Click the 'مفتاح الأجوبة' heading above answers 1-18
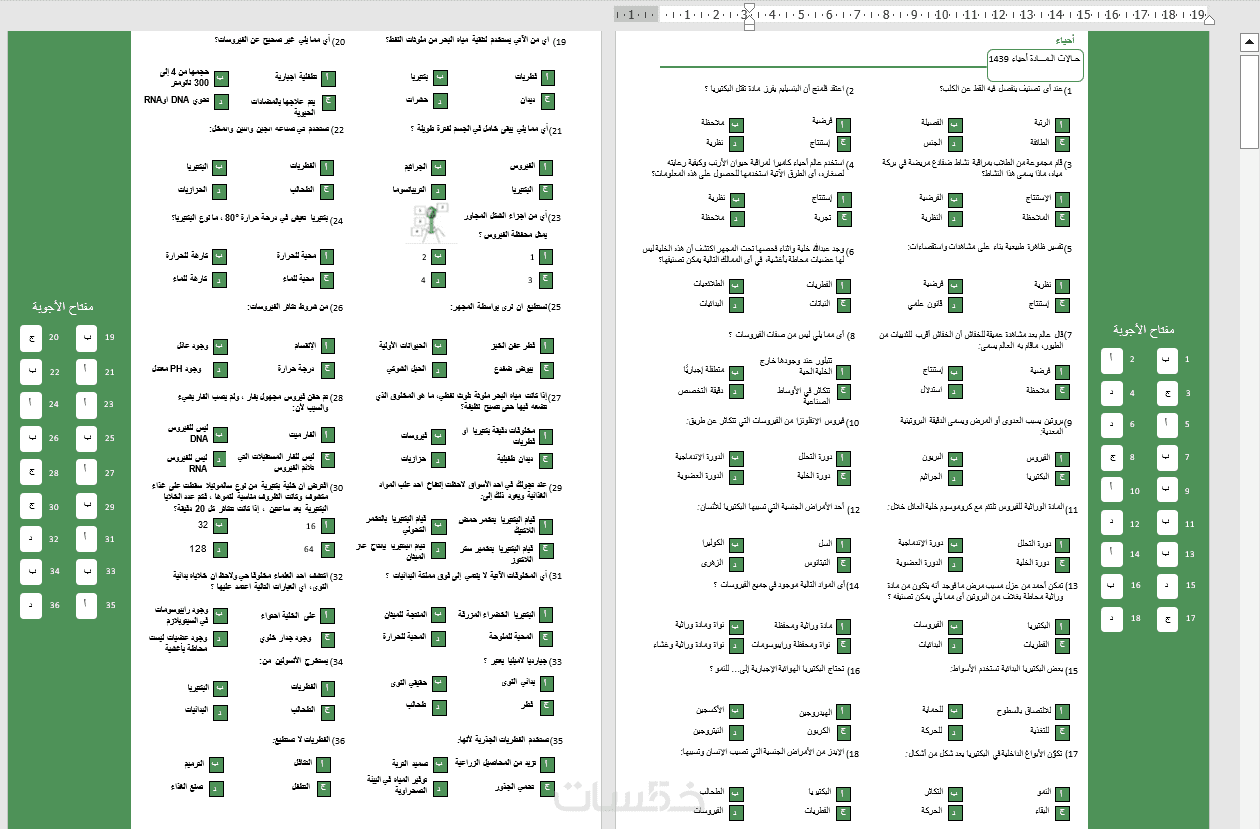This screenshot has width=1260, height=829. 1144,329
